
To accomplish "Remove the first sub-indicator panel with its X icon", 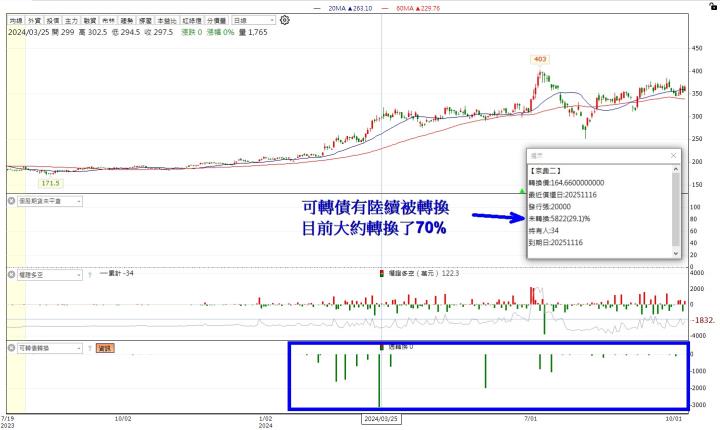I will click(11, 201).
